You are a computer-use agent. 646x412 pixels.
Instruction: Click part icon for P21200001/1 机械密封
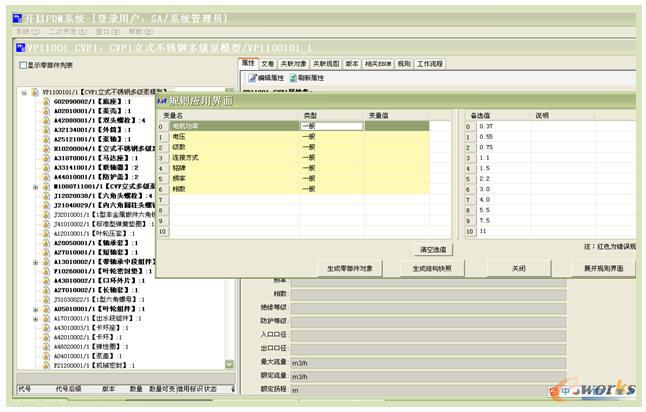click(x=45, y=365)
